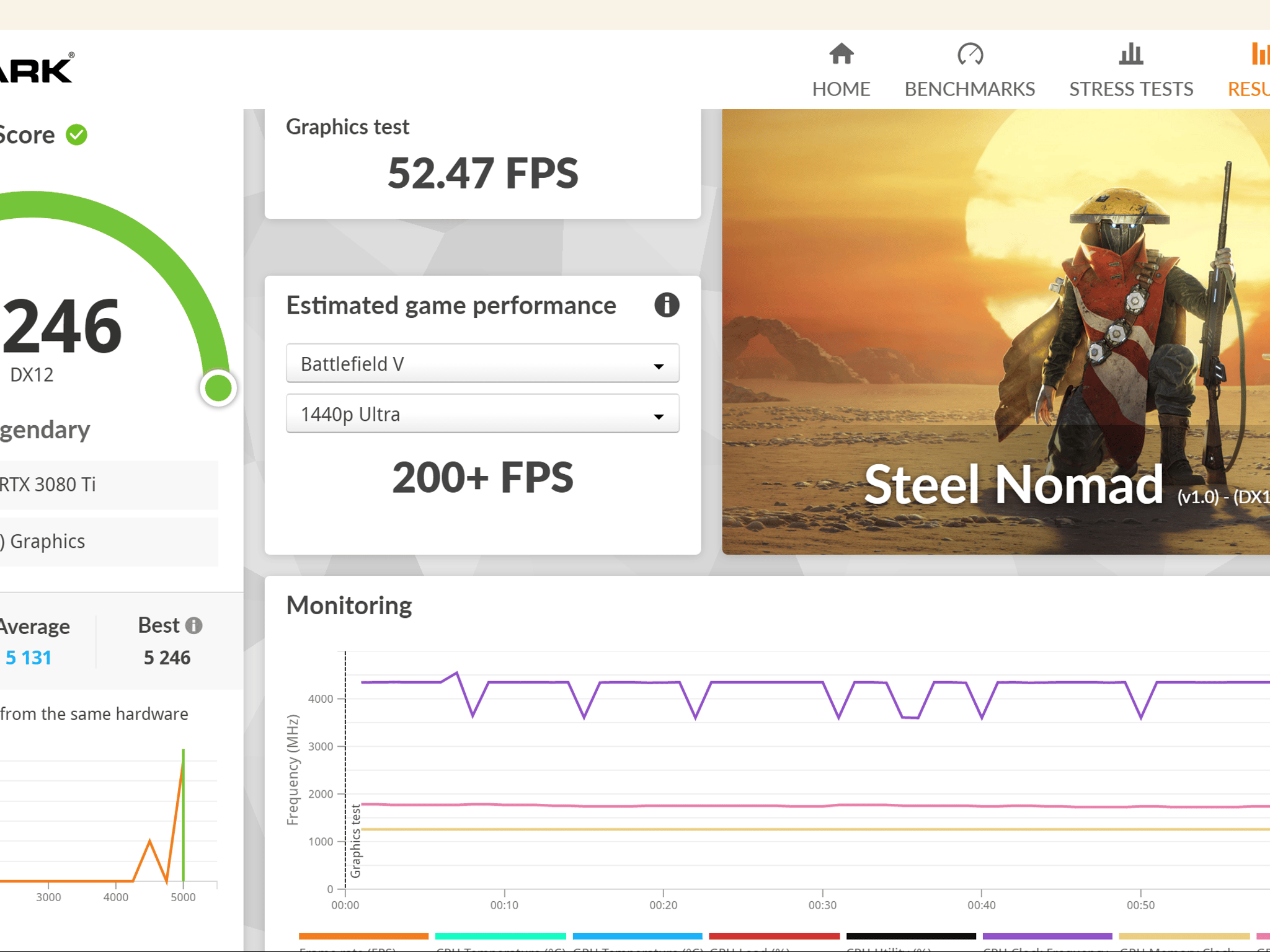Select the STRESS TESTS menu label
This screenshot has height=952, width=1270.
[1131, 89]
